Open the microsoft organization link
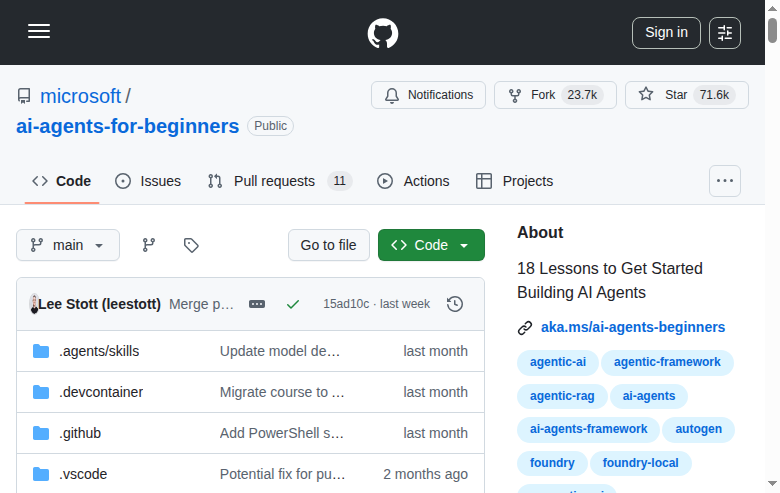The height and width of the screenshot is (493, 780). click(x=80, y=96)
